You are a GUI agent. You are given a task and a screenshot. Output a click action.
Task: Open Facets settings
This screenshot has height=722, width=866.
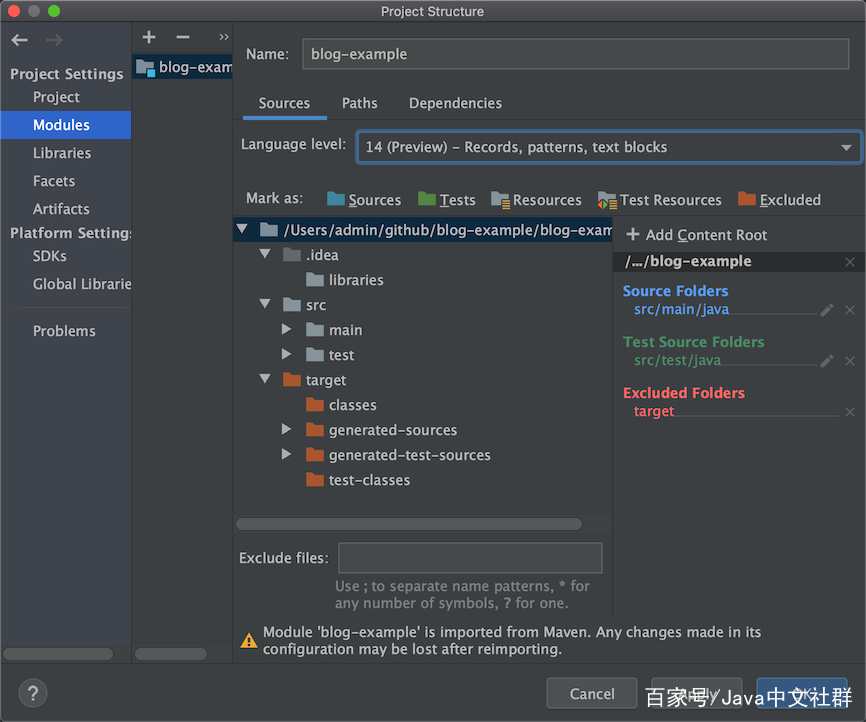(x=54, y=181)
